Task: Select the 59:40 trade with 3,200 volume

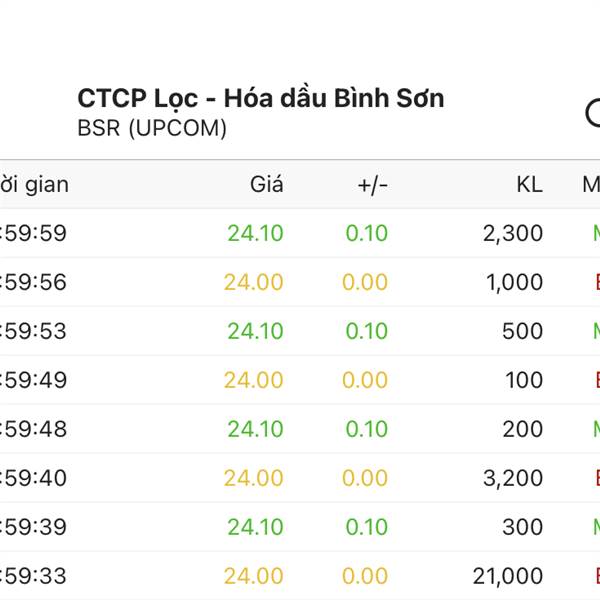Action: 300,478
